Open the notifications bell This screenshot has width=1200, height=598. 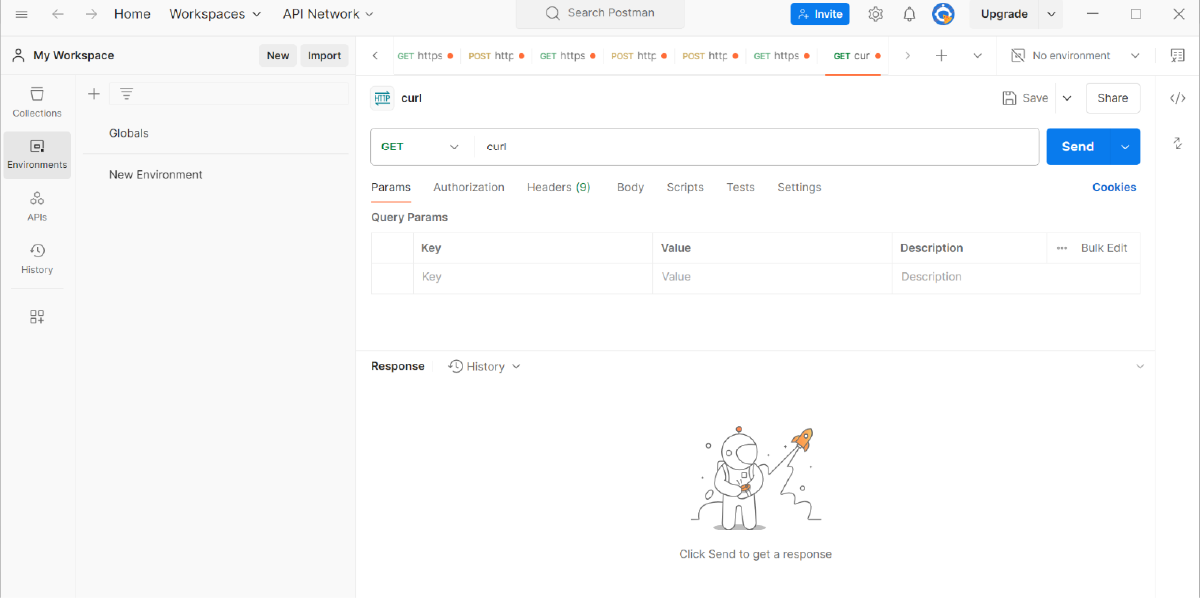(909, 14)
